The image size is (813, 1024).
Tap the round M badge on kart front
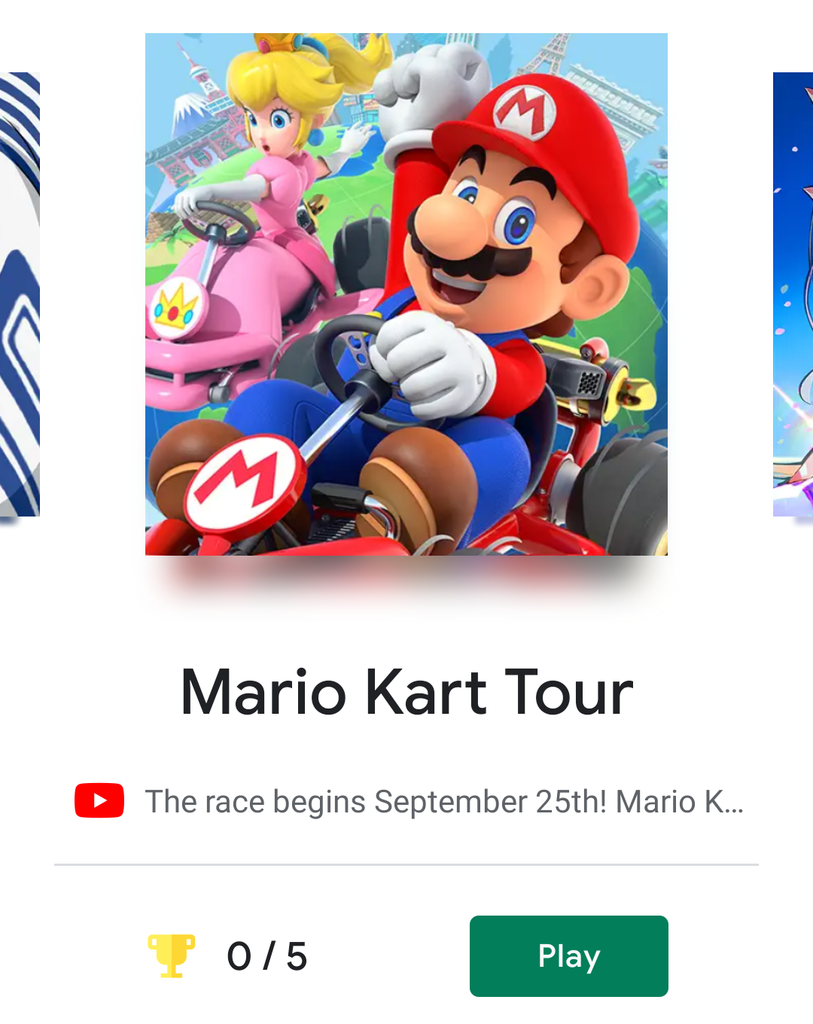(x=245, y=482)
